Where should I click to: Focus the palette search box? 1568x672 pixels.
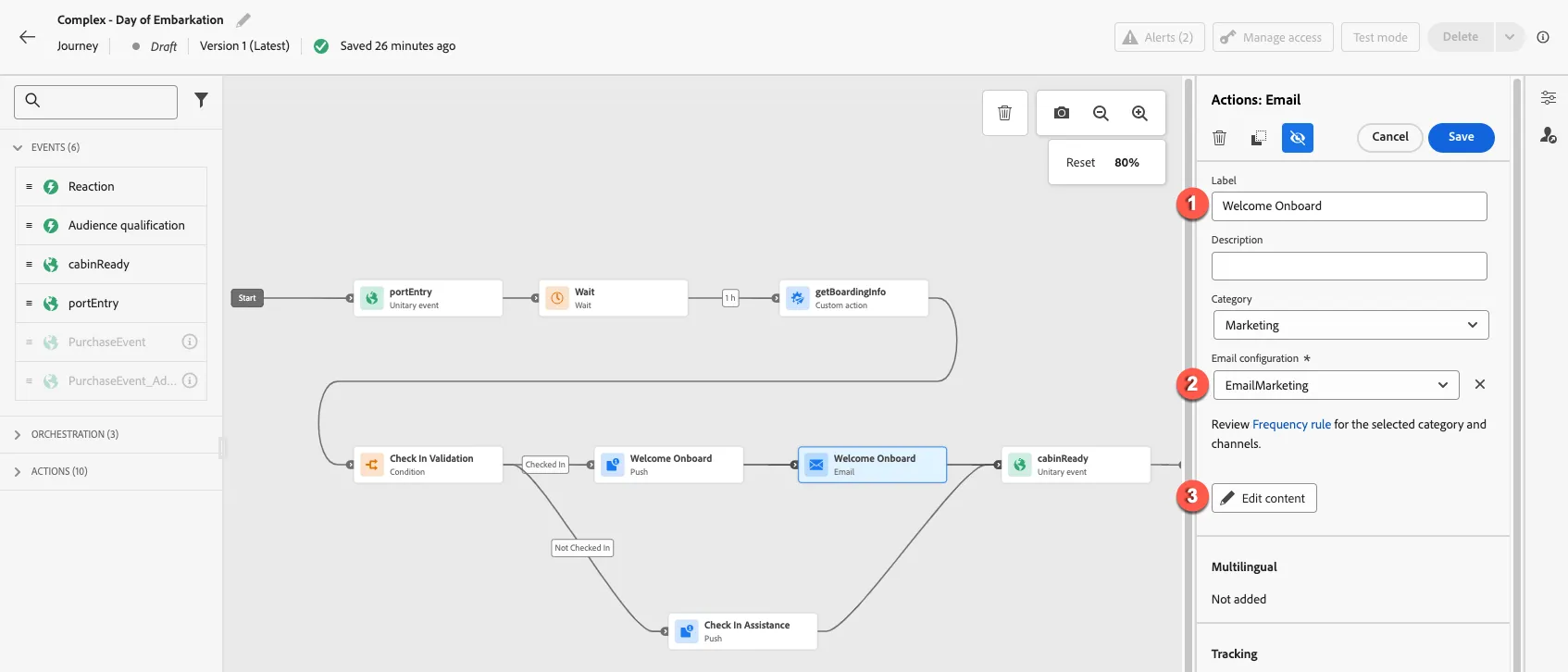[x=95, y=102]
